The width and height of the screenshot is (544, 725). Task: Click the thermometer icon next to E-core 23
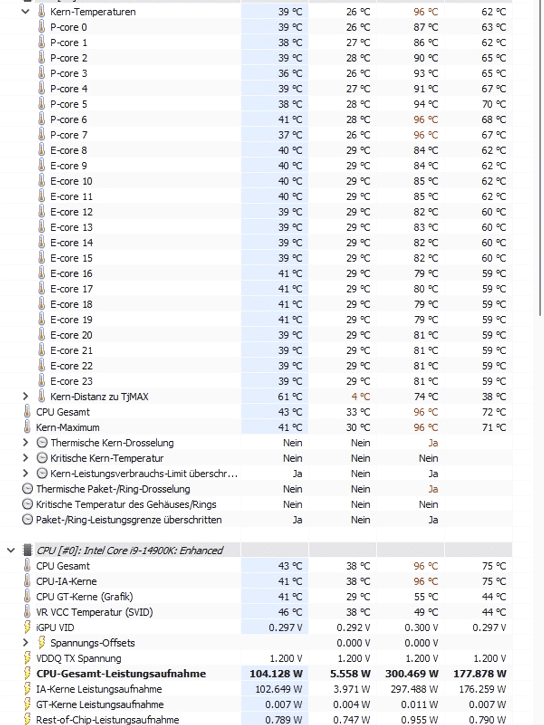42,381
